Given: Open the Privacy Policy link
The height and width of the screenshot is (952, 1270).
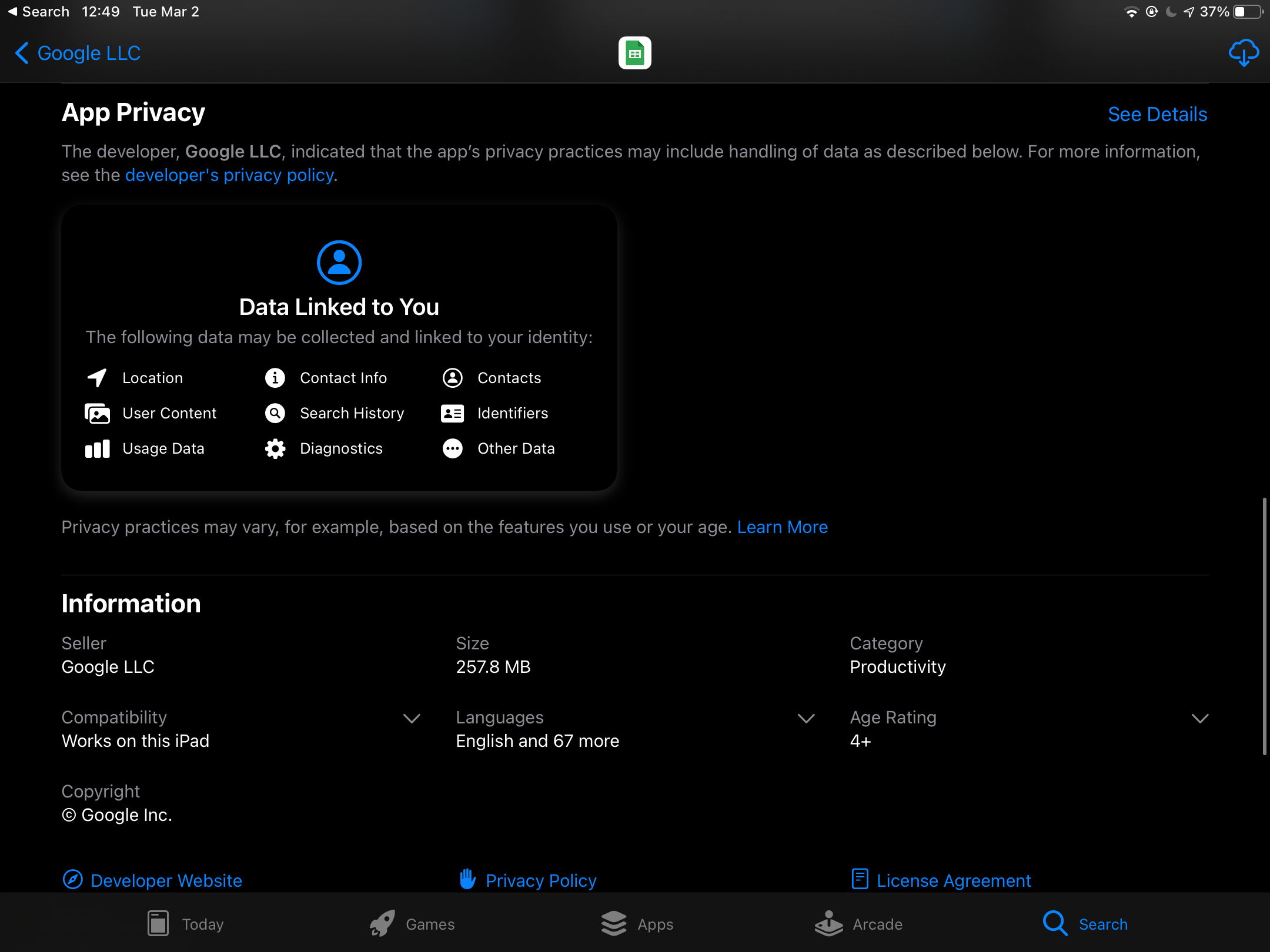Looking at the screenshot, I should click(x=541, y=880).
